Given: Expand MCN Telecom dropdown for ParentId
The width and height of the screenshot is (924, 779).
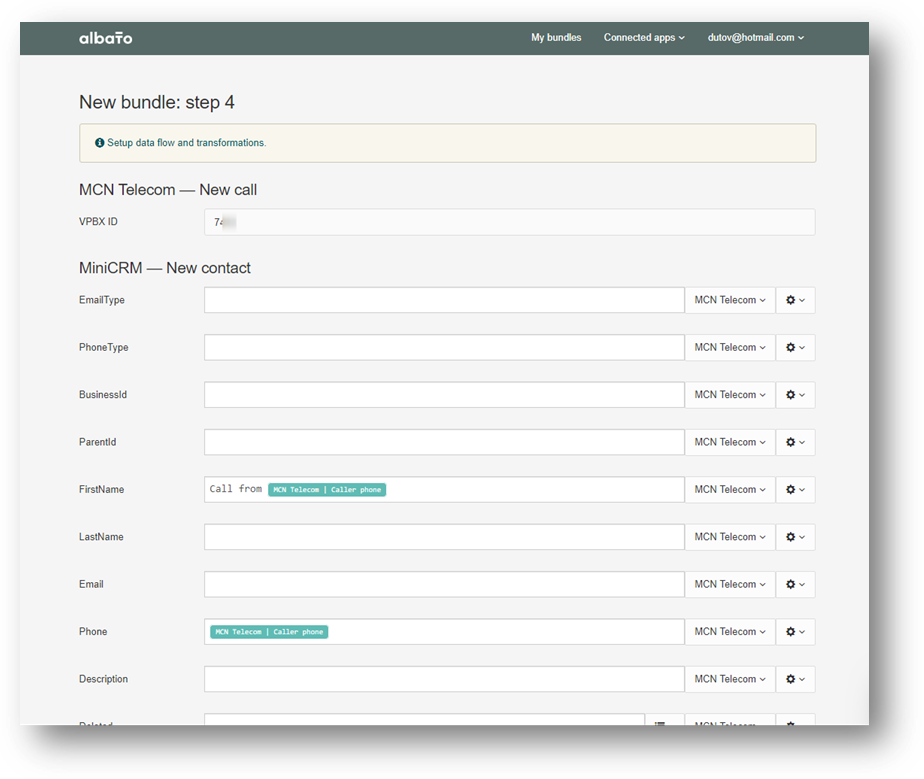Looking at the screenshot, I should point(730,442).
